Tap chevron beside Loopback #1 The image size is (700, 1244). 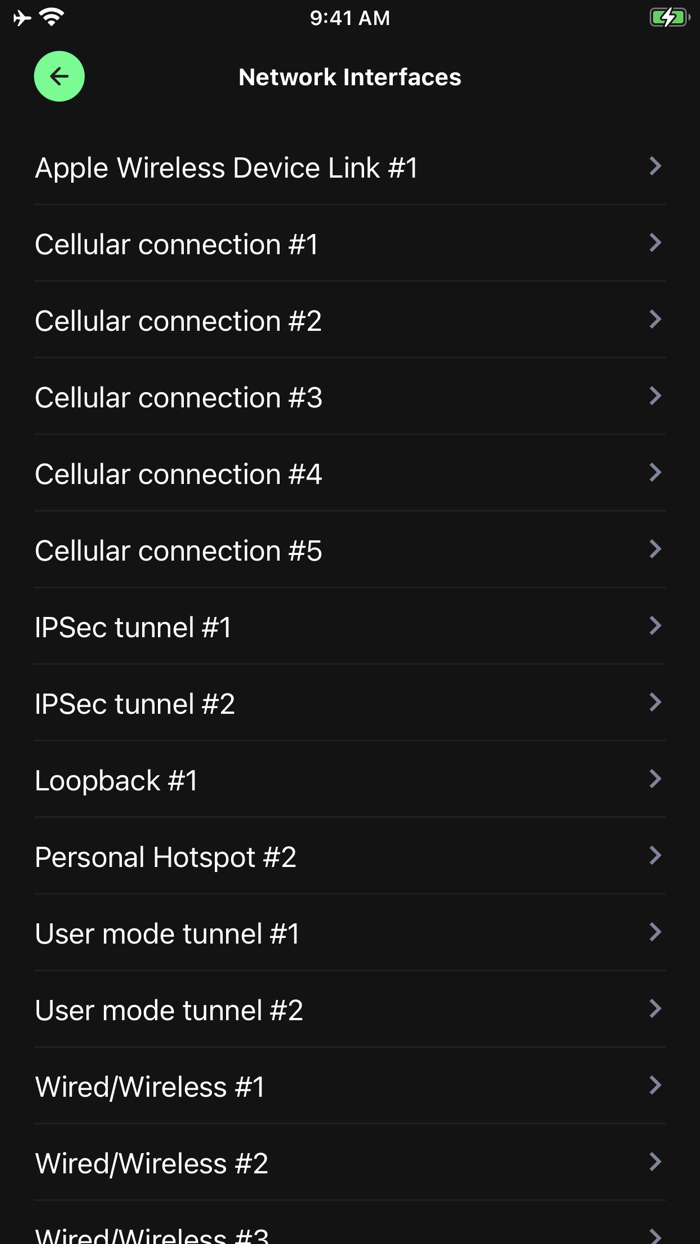click(x=655, y=779)
